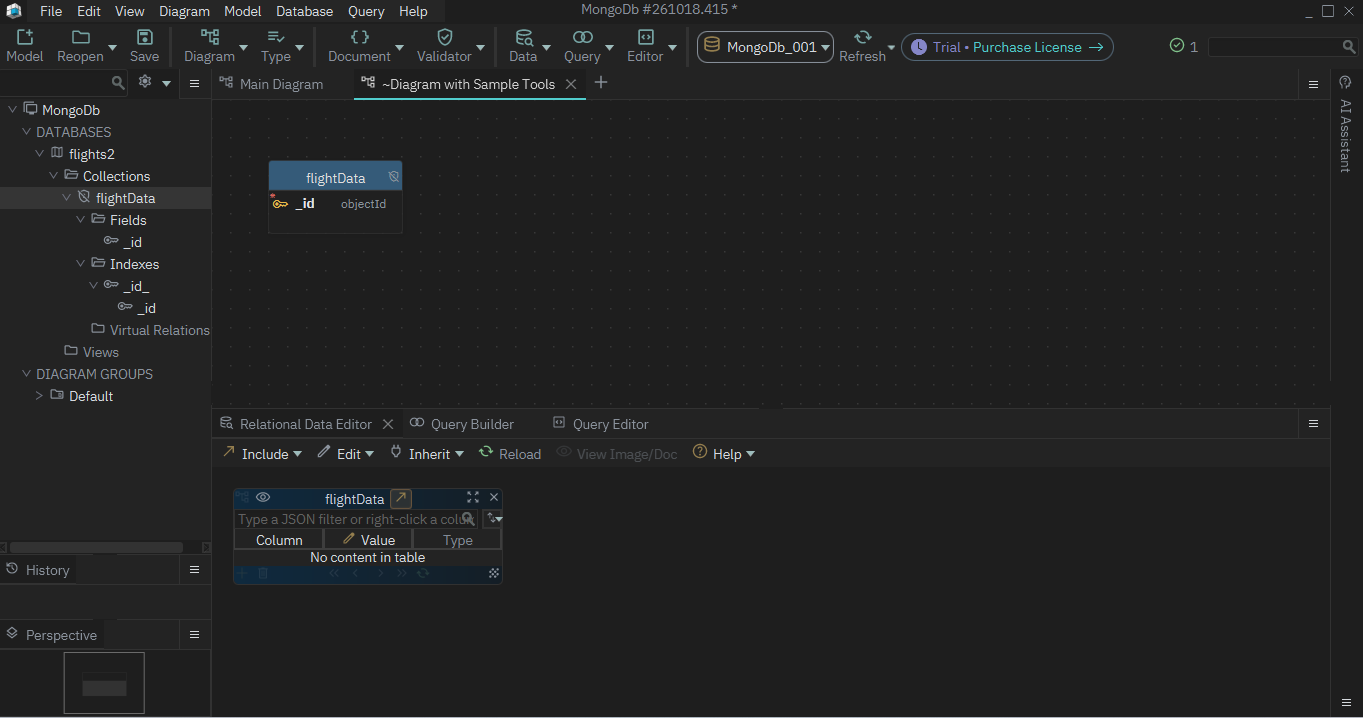Open the Database menu
Viewport: 1363px width, 718px height.
click(x=304, y=11)
